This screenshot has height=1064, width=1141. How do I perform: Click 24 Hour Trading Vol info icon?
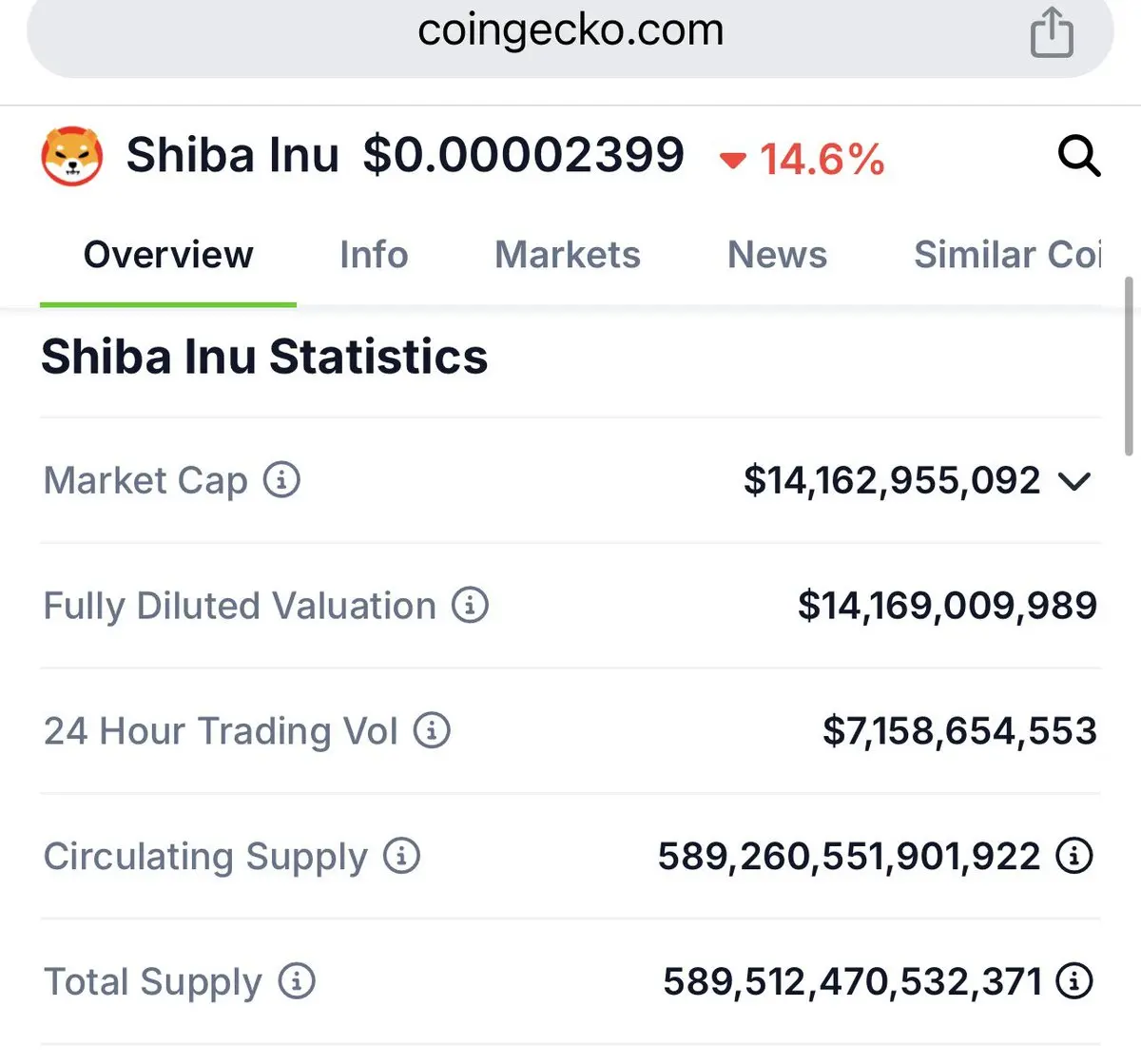432,730
